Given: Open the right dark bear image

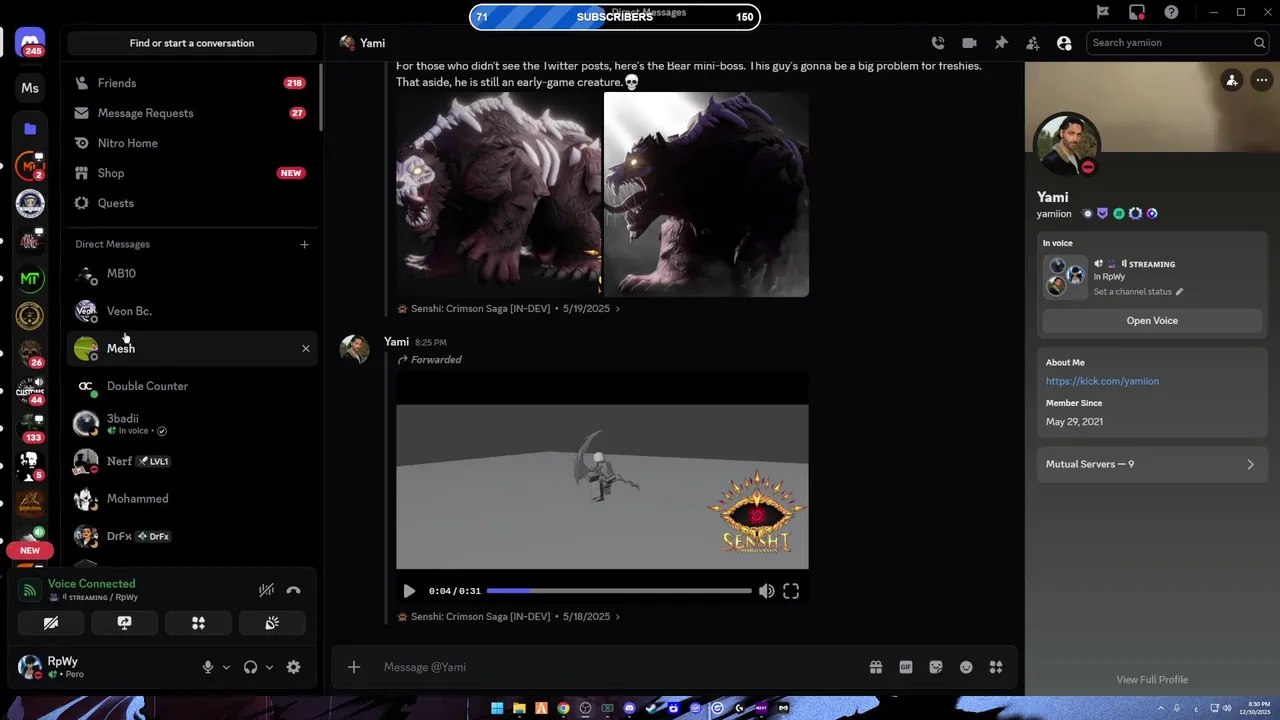Looking at the screenshot, I should pyautogui.click(x=706, y=194).
